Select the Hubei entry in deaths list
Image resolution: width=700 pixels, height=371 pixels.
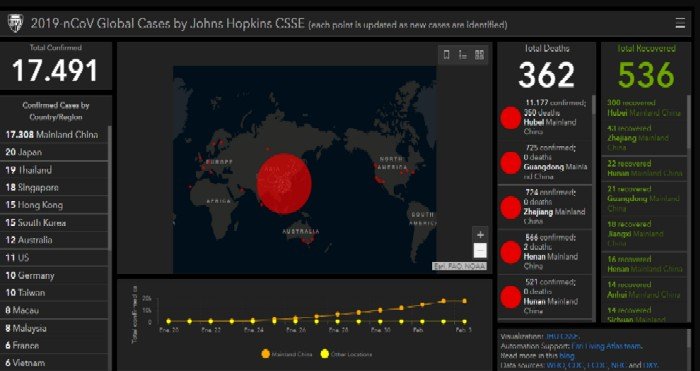(x=545, y=117)
